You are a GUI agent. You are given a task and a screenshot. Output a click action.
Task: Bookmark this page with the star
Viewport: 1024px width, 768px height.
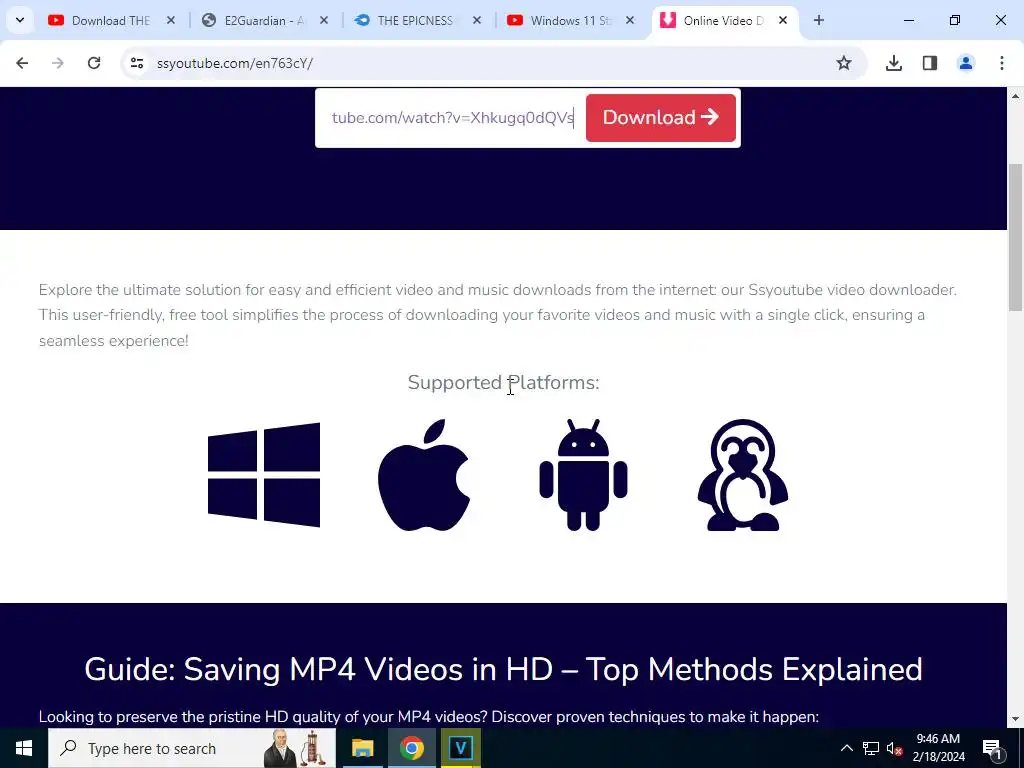[844, 63]
